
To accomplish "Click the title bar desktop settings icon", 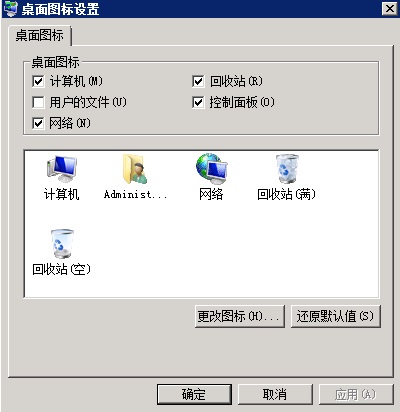I will click(x=10, y=9).
